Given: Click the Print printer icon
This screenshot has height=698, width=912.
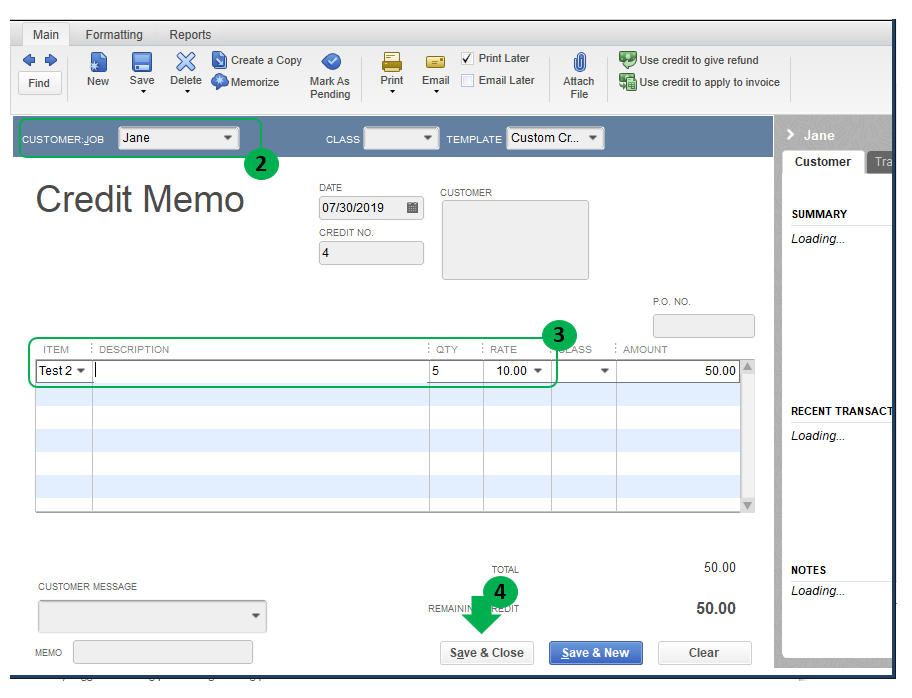Looking at the screenshot, I should tap(392, 62).
